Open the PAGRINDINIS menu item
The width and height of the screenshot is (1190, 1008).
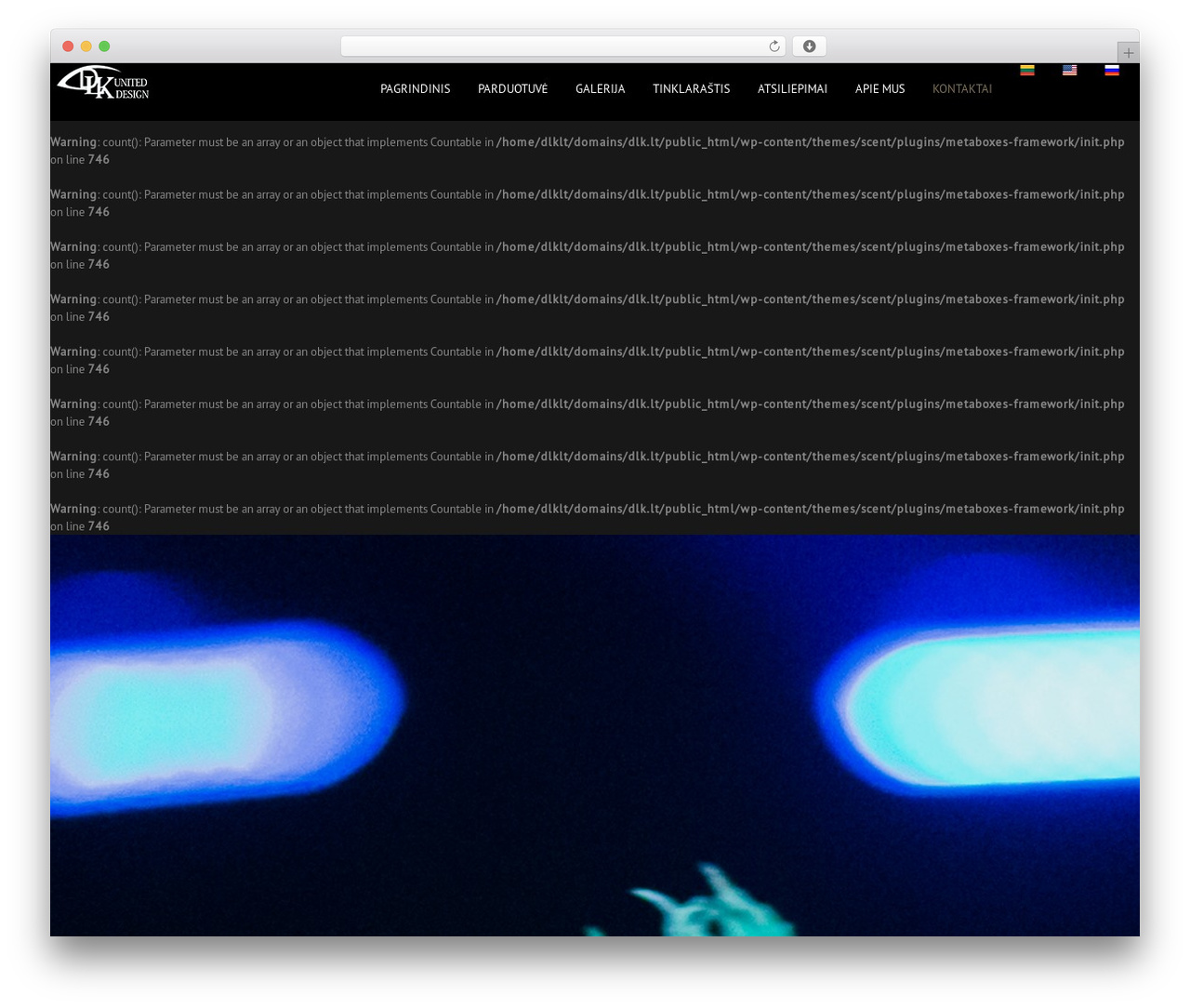tap(416, 89)
